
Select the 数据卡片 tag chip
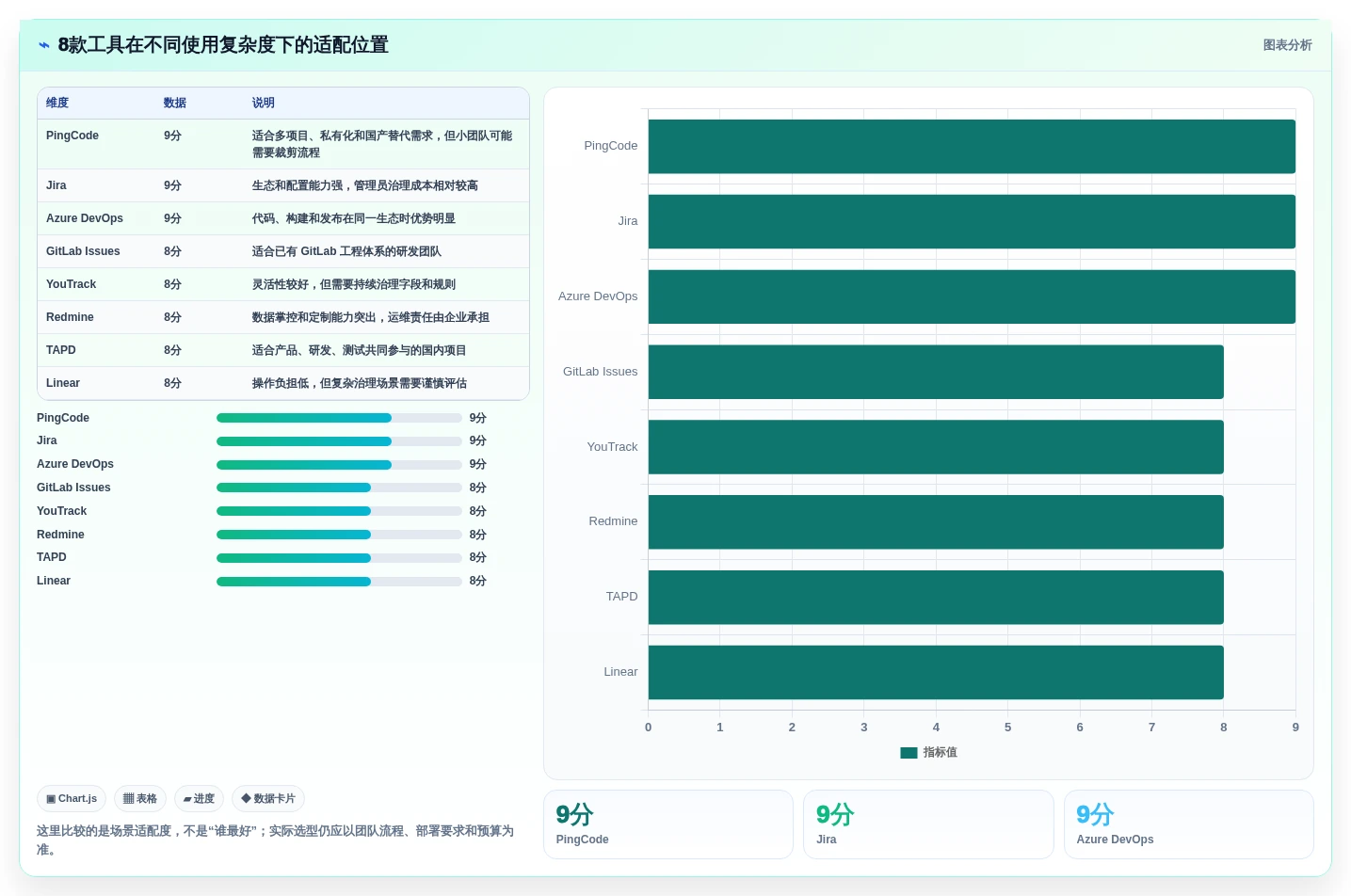click(x=268, y=799)
